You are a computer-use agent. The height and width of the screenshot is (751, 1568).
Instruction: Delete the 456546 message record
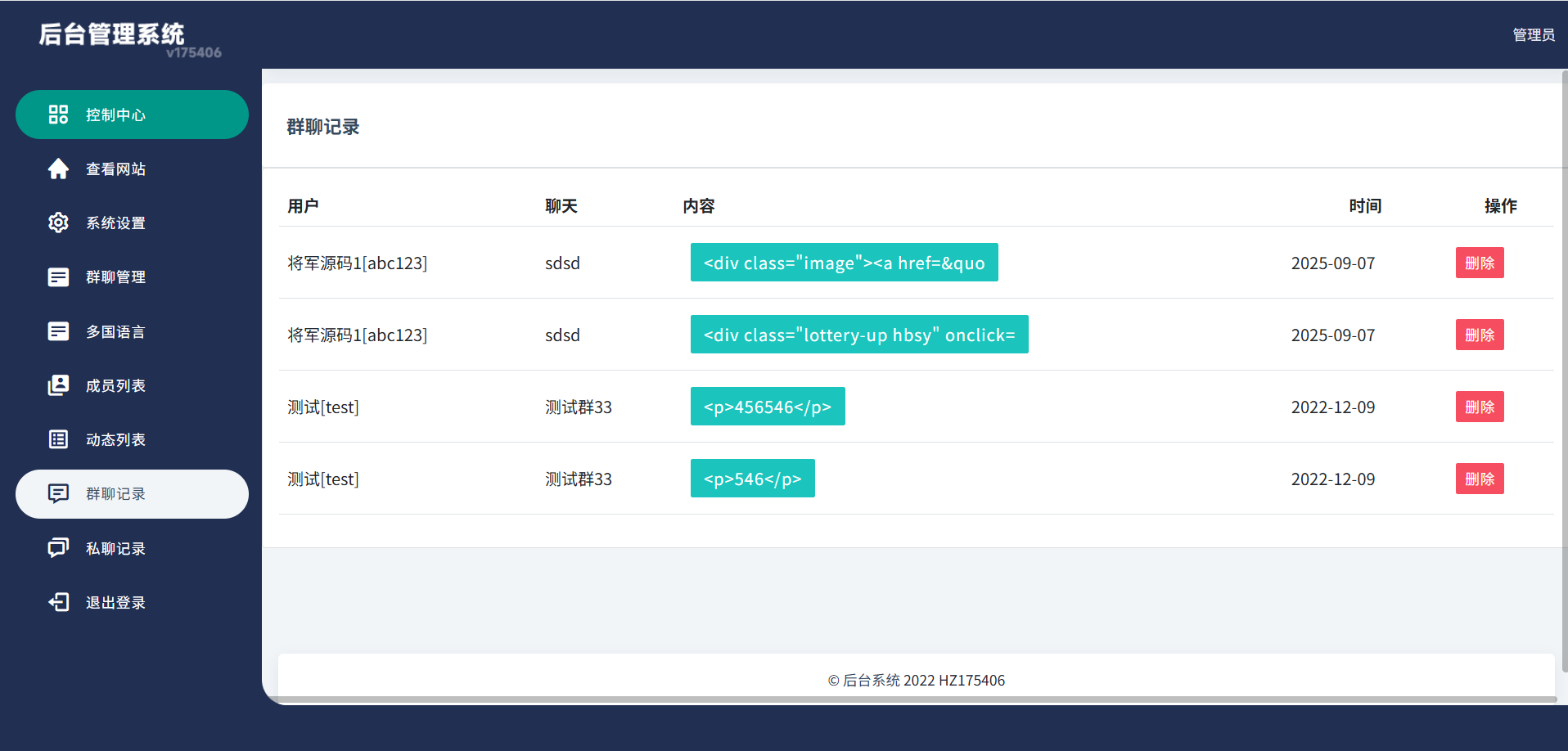pyautogui.click(x=1479, y=407)
